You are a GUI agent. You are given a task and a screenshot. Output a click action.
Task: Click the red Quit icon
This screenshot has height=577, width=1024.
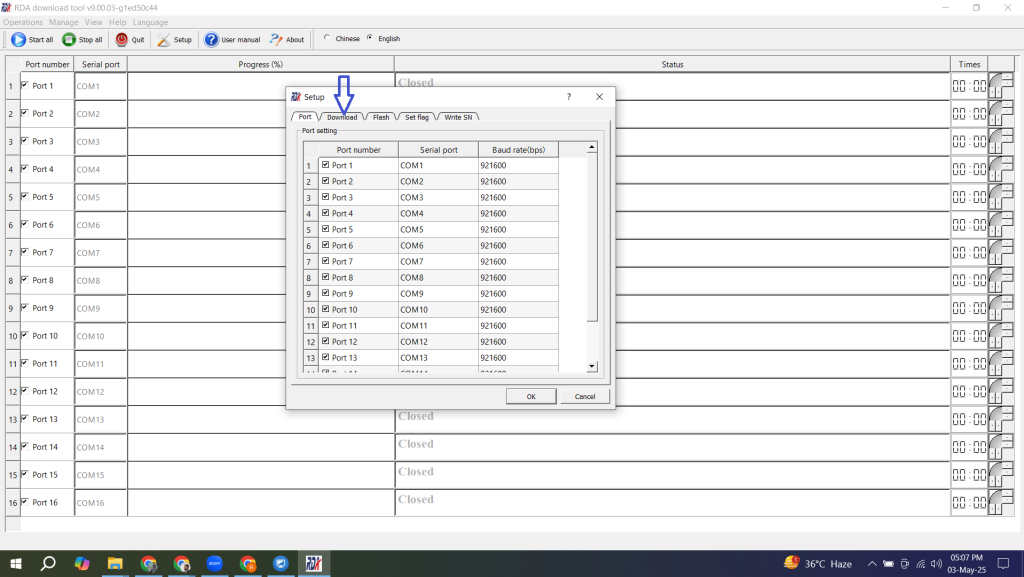(122, 40)
